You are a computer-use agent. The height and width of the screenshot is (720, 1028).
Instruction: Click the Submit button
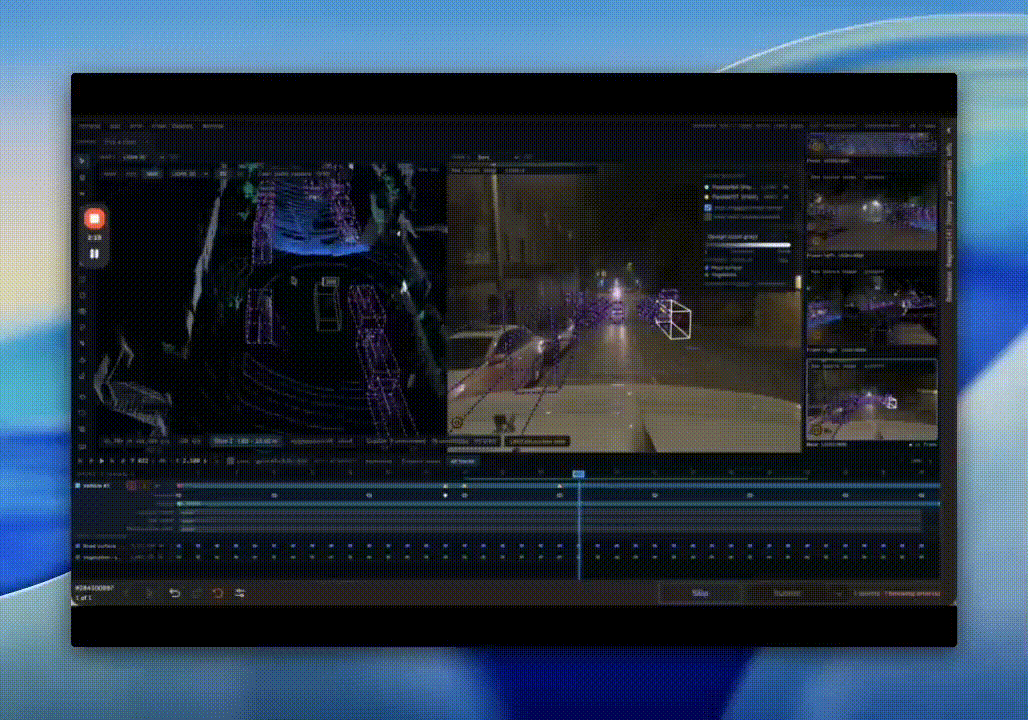(x=787, y=593)
